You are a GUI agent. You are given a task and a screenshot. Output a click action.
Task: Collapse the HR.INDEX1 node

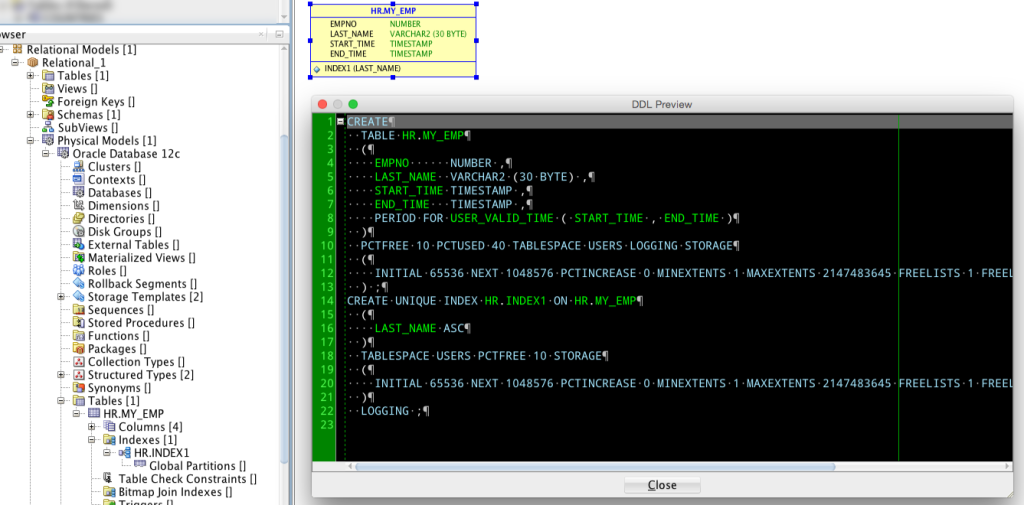coord(106,453)
